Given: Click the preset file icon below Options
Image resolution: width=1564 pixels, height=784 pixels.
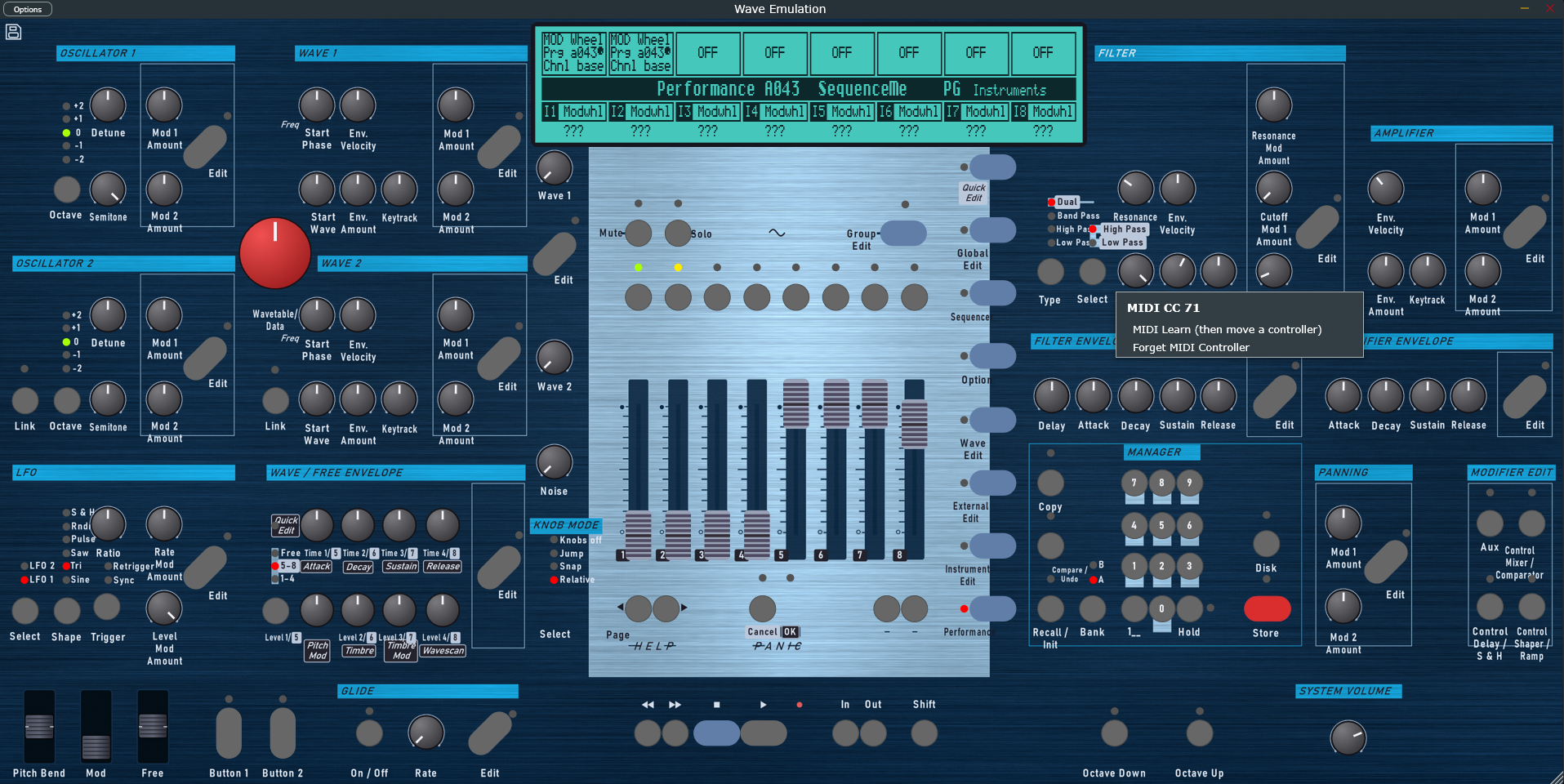Looking at the screenshot, I should tap(13, 32).
